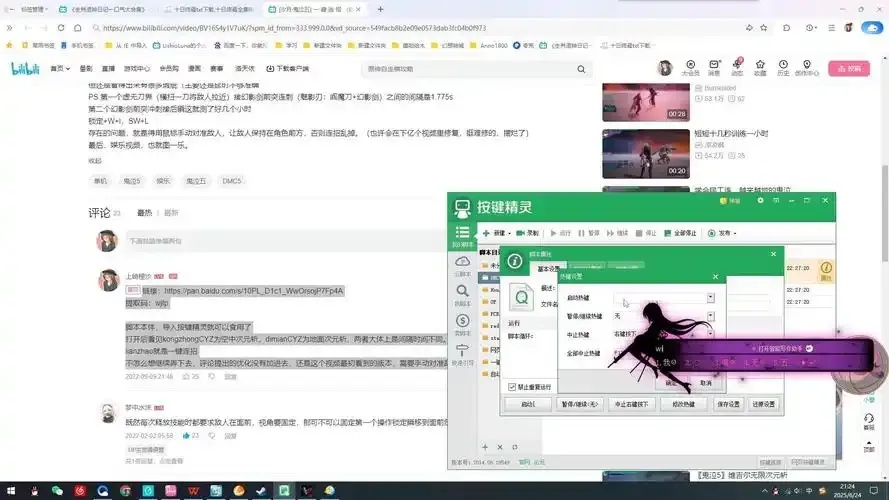This screenshot has height=500, width=889.
Task: Click the 中止右键按下 button
Action: tap(631, 404)
